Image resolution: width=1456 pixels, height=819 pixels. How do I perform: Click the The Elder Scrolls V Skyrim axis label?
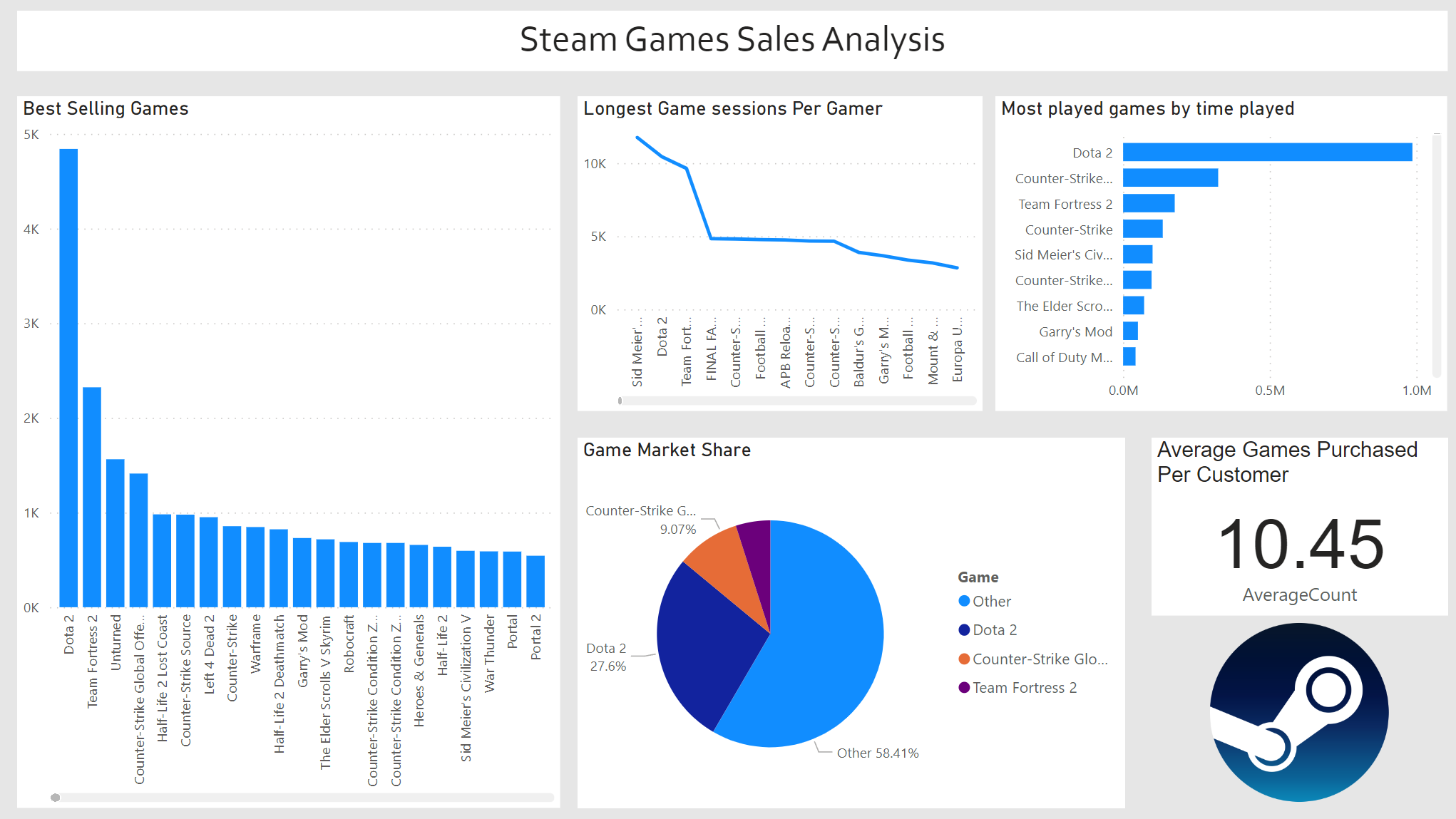325,692
